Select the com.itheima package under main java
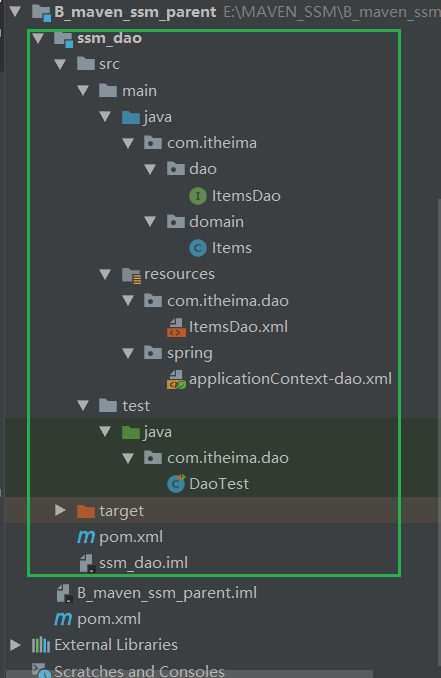 [200, 143]
